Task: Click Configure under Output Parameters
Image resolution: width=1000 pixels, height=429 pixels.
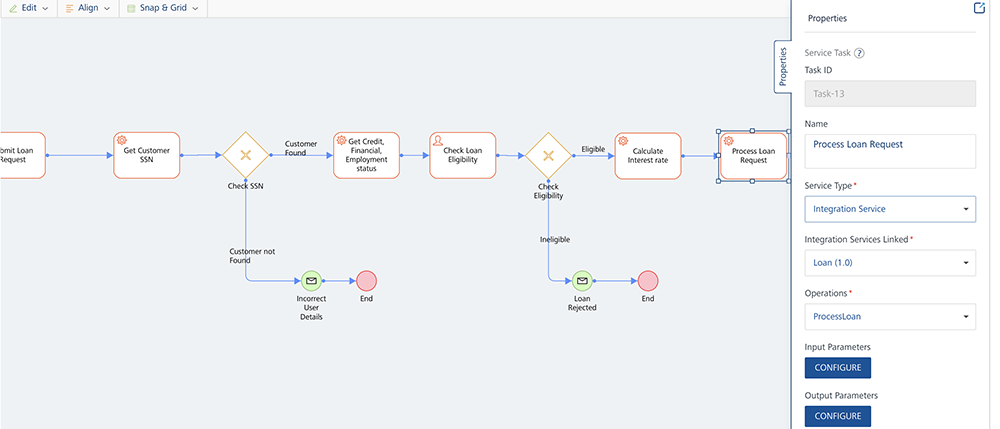Action: 837,416
